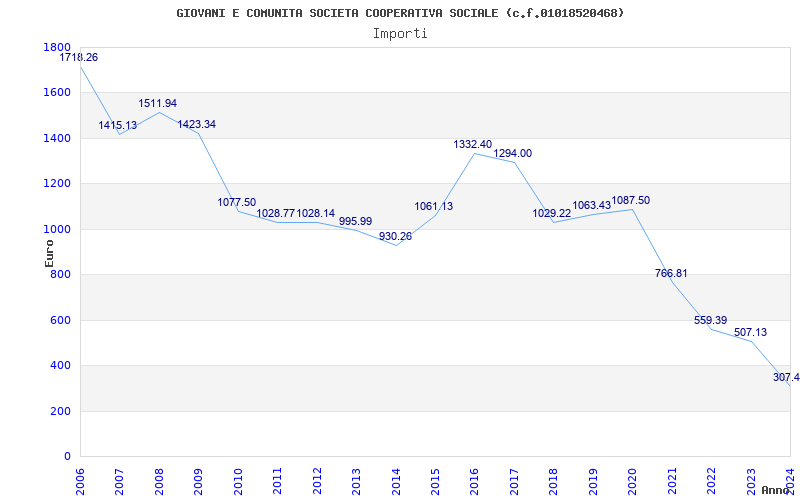Click the 200 y-axis tick label

tap(60, 411)
